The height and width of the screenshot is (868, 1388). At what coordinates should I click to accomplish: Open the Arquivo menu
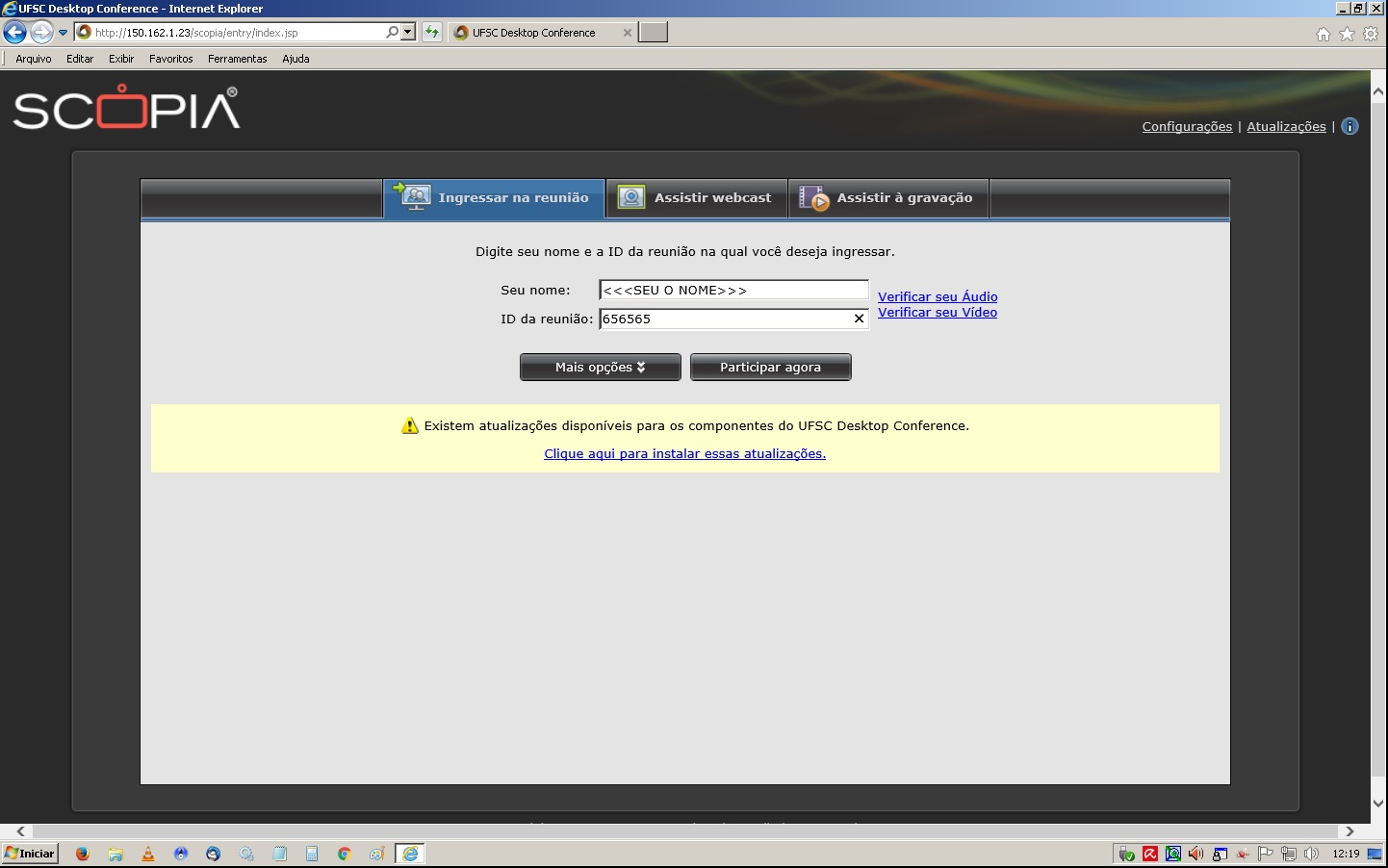pyautogui.click(x=34, y=59)
